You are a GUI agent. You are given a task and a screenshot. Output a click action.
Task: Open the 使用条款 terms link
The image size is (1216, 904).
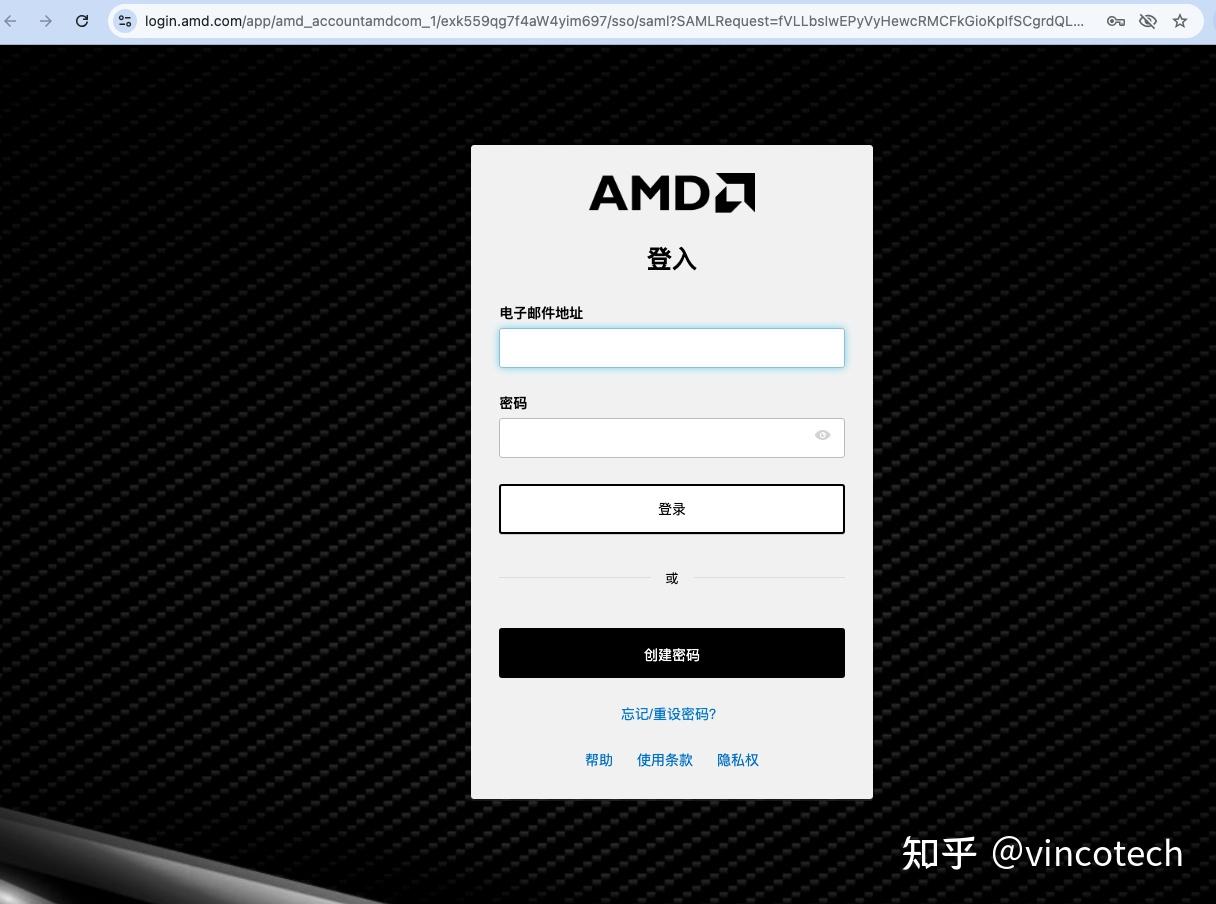pyautogui.click(x=664, y=760)
